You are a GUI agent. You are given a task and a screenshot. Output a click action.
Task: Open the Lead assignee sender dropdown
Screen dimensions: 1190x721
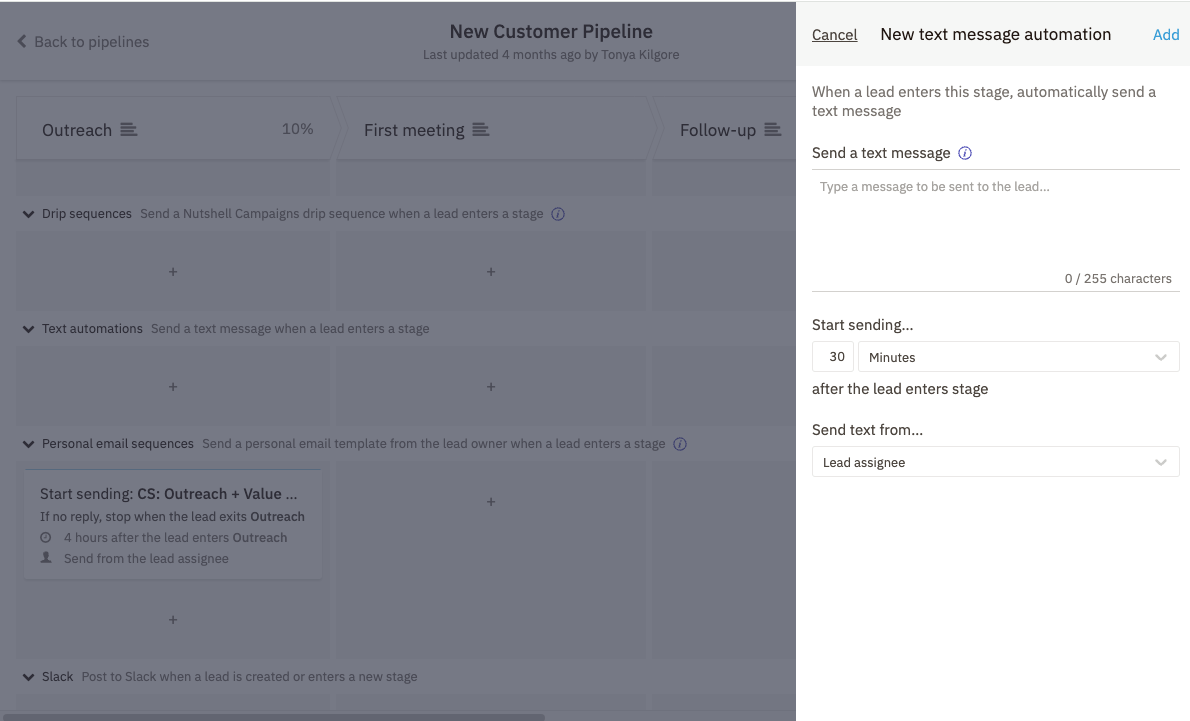995,462
